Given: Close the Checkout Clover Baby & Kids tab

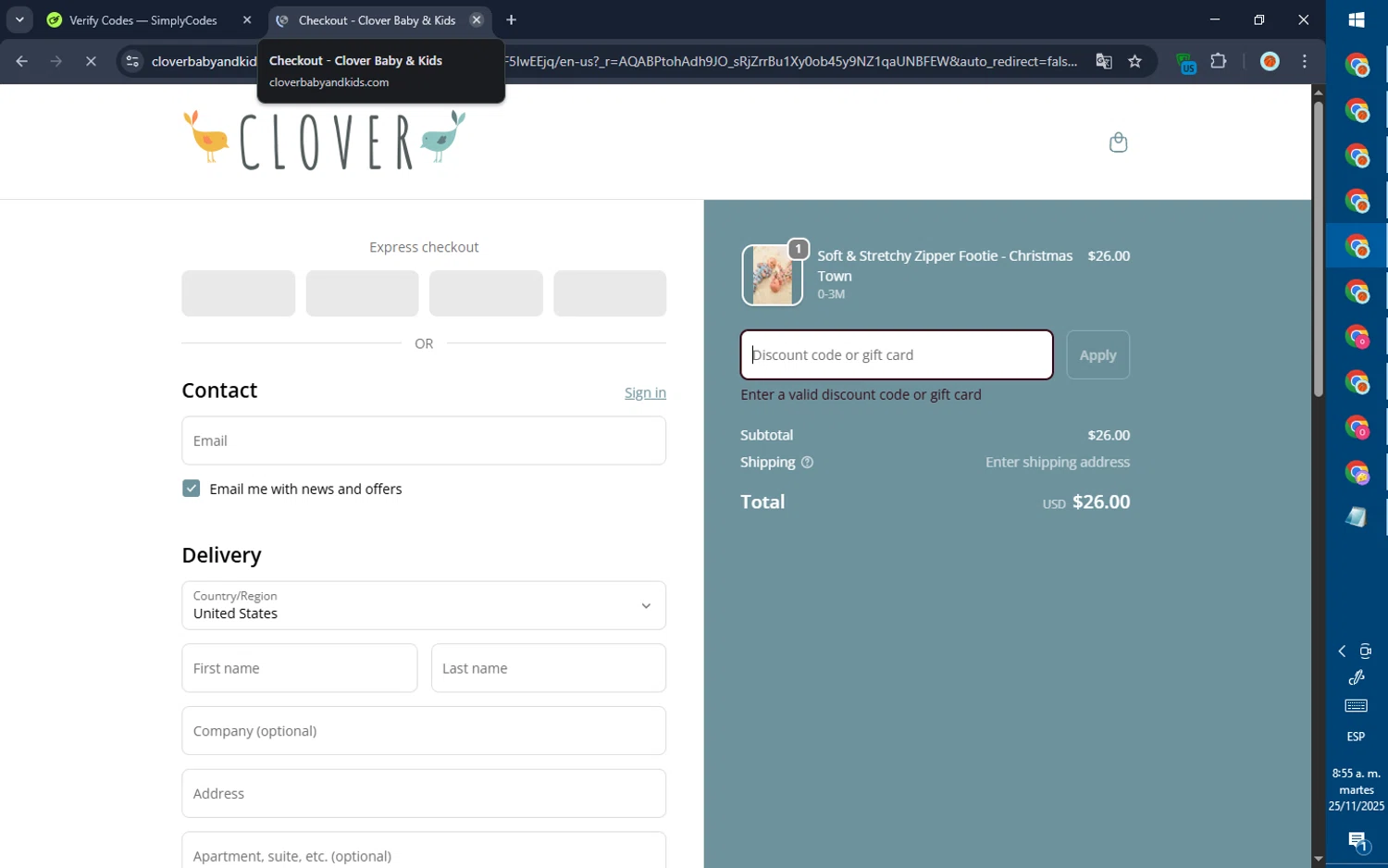Looking at the screenshot, I should [477, 19].
